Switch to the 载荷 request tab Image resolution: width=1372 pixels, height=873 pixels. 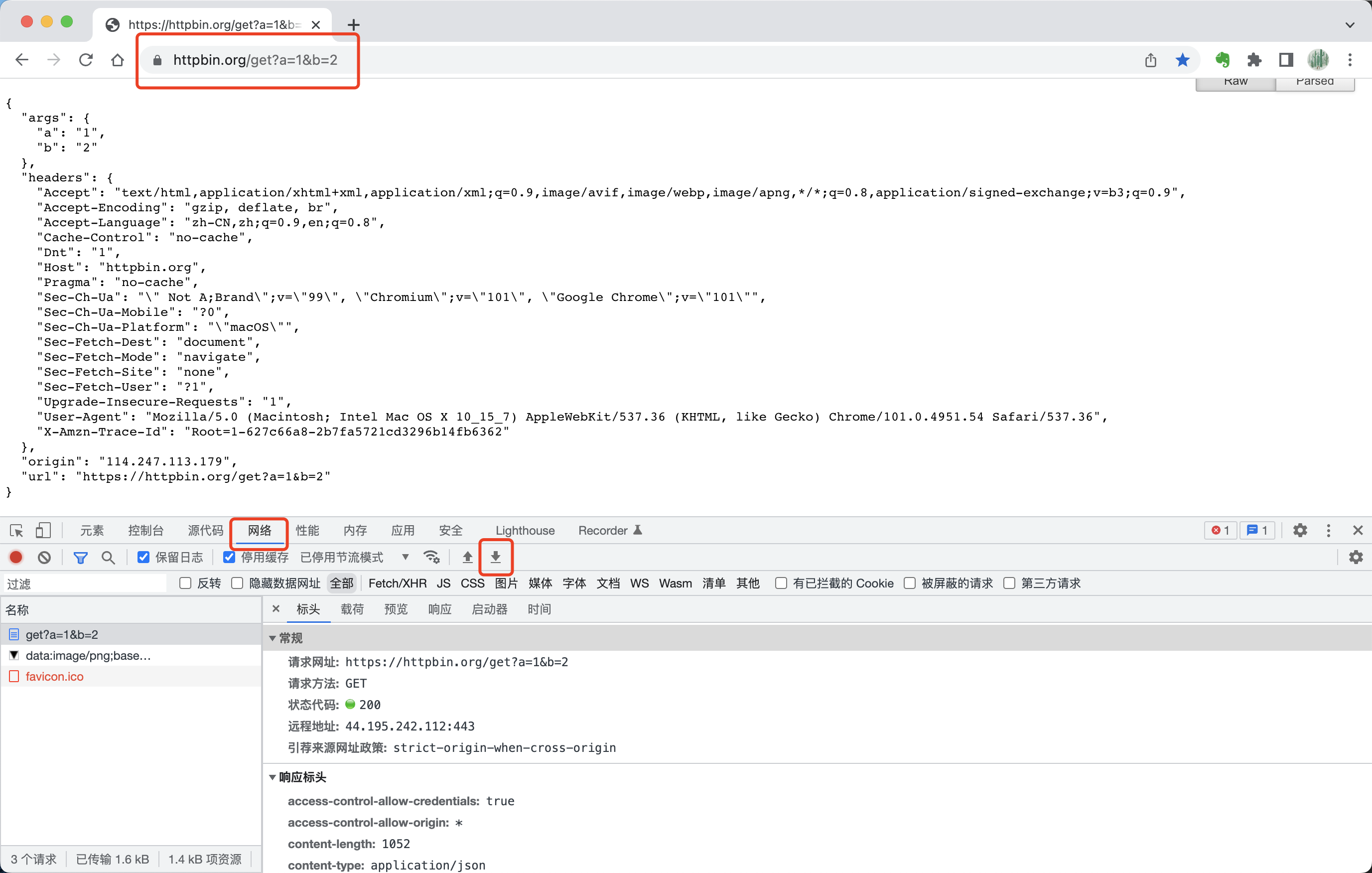point(352,609)
